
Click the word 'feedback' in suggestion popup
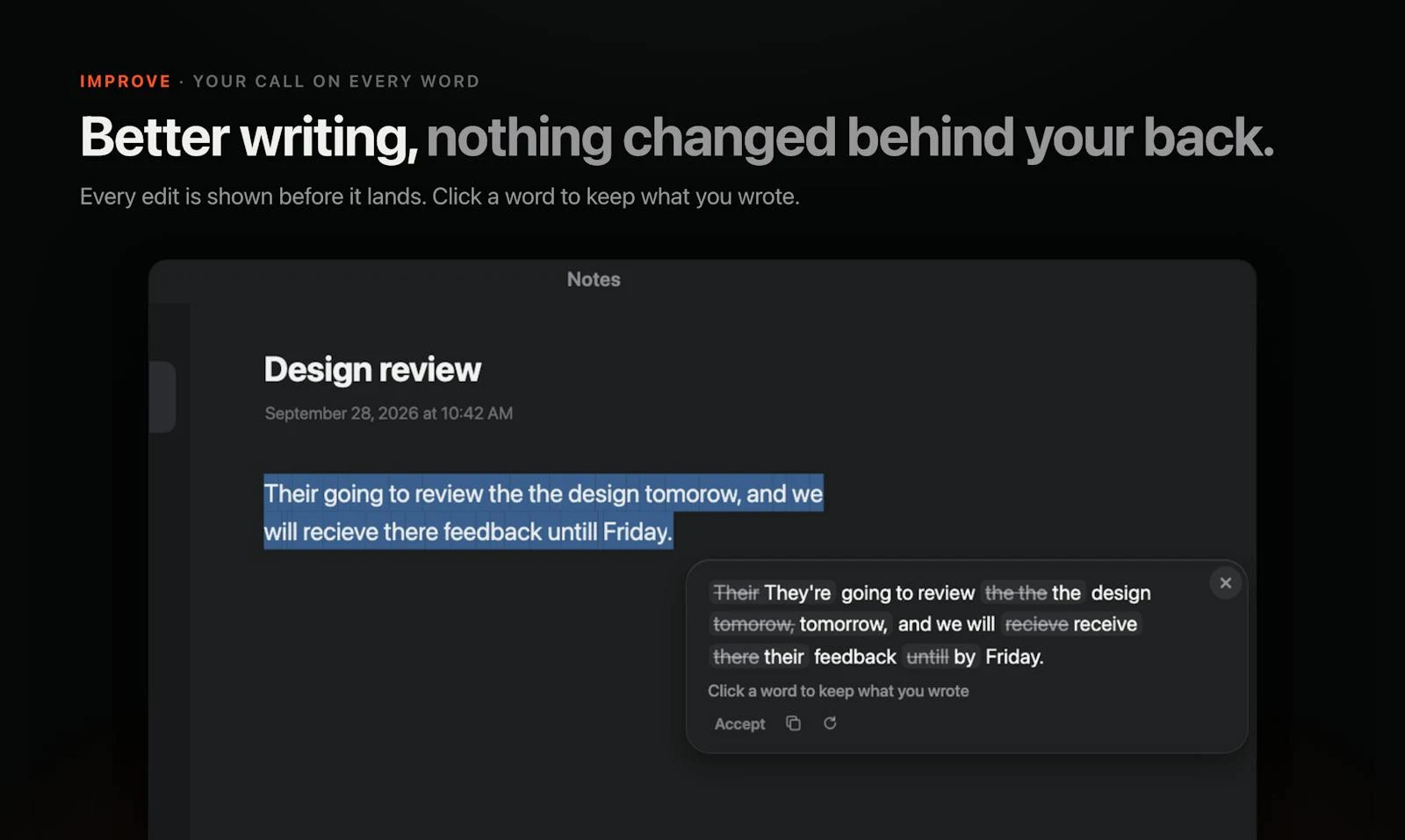pos(855,657)
